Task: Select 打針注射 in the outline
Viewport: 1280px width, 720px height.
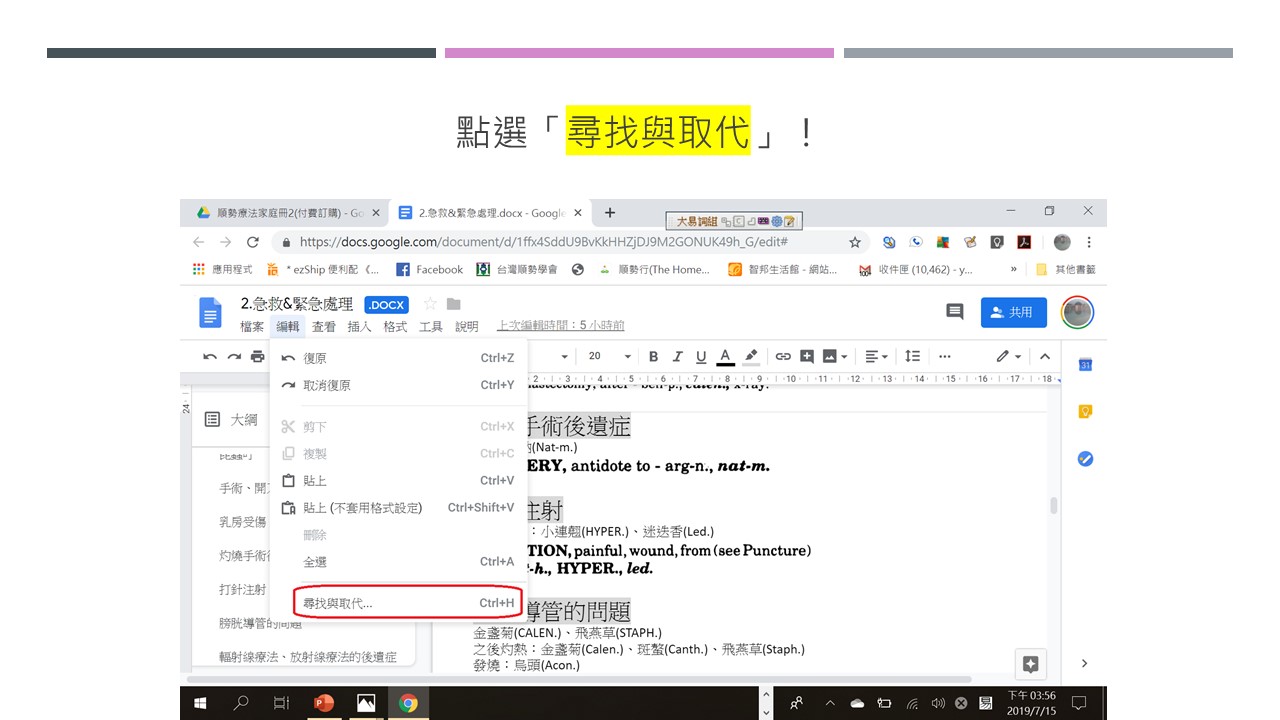Action: pyautogui.click(x=243, y=590)
